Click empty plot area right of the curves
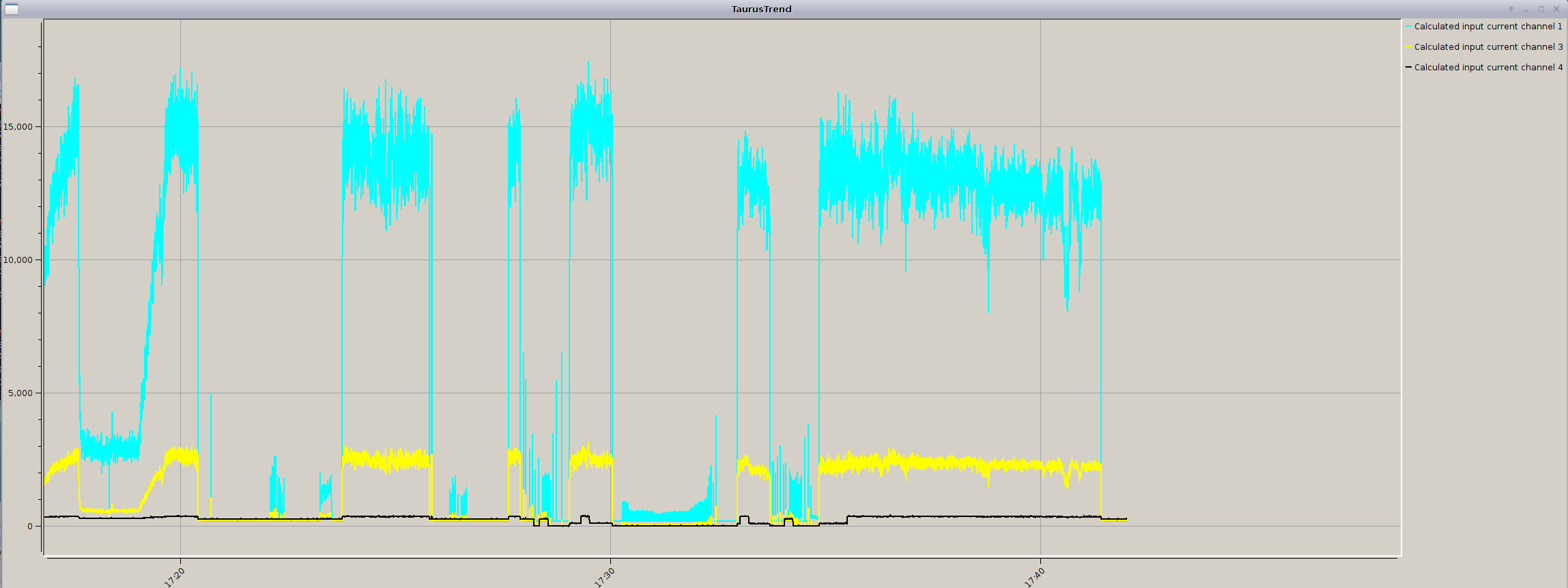Screen dimensions: 1568x588 [x=1263, y=307]
